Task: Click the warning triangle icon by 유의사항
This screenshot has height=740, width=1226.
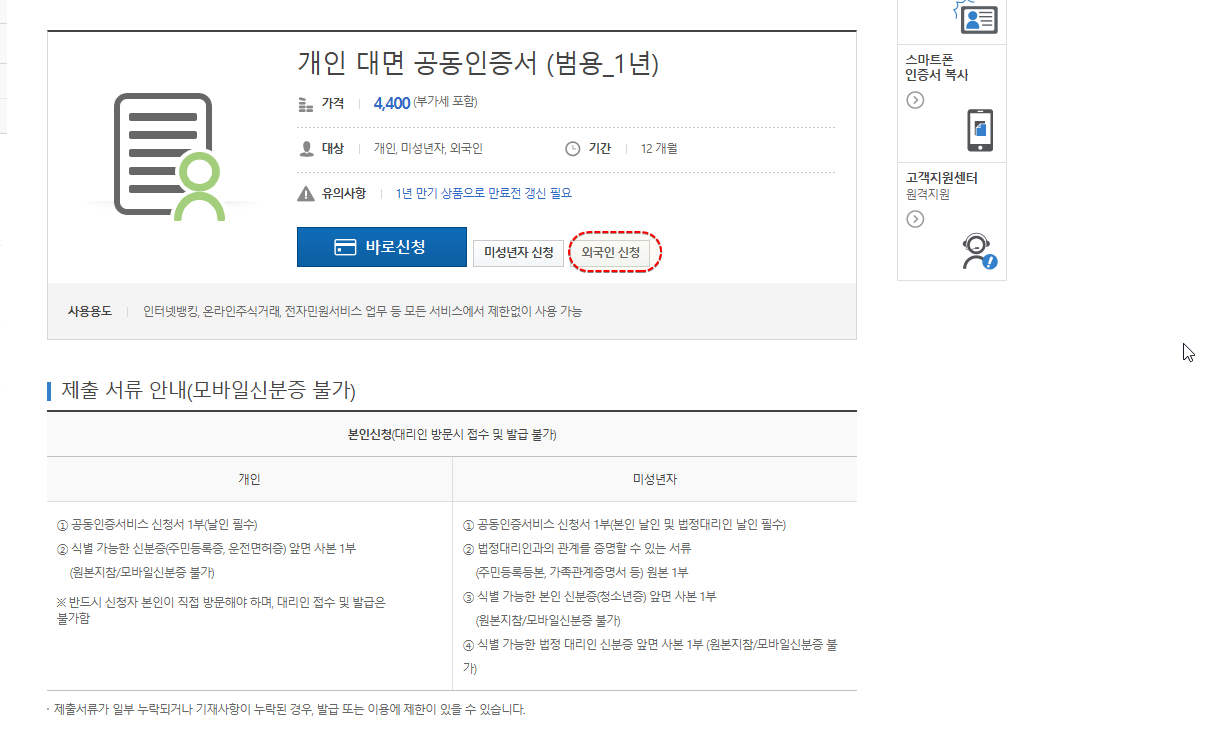Action: [x=306, y=193]
